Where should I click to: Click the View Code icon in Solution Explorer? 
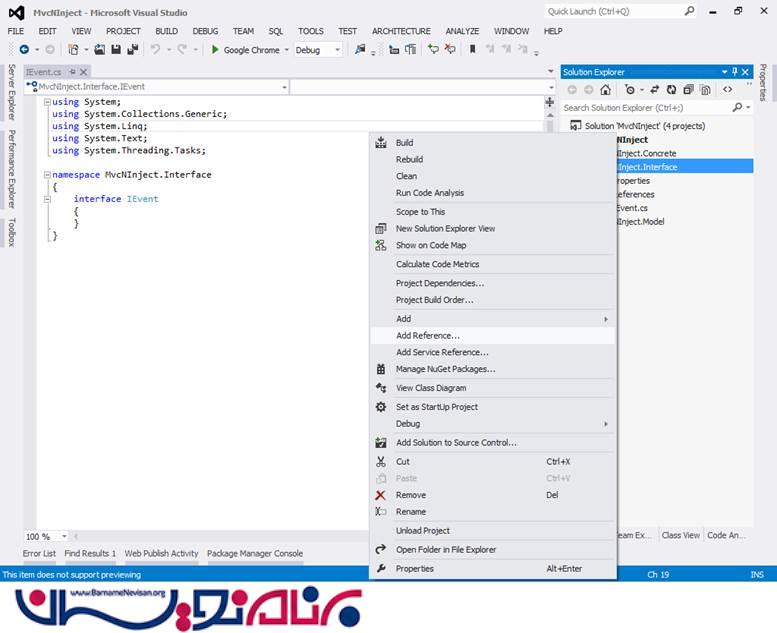tap(727, 90)
